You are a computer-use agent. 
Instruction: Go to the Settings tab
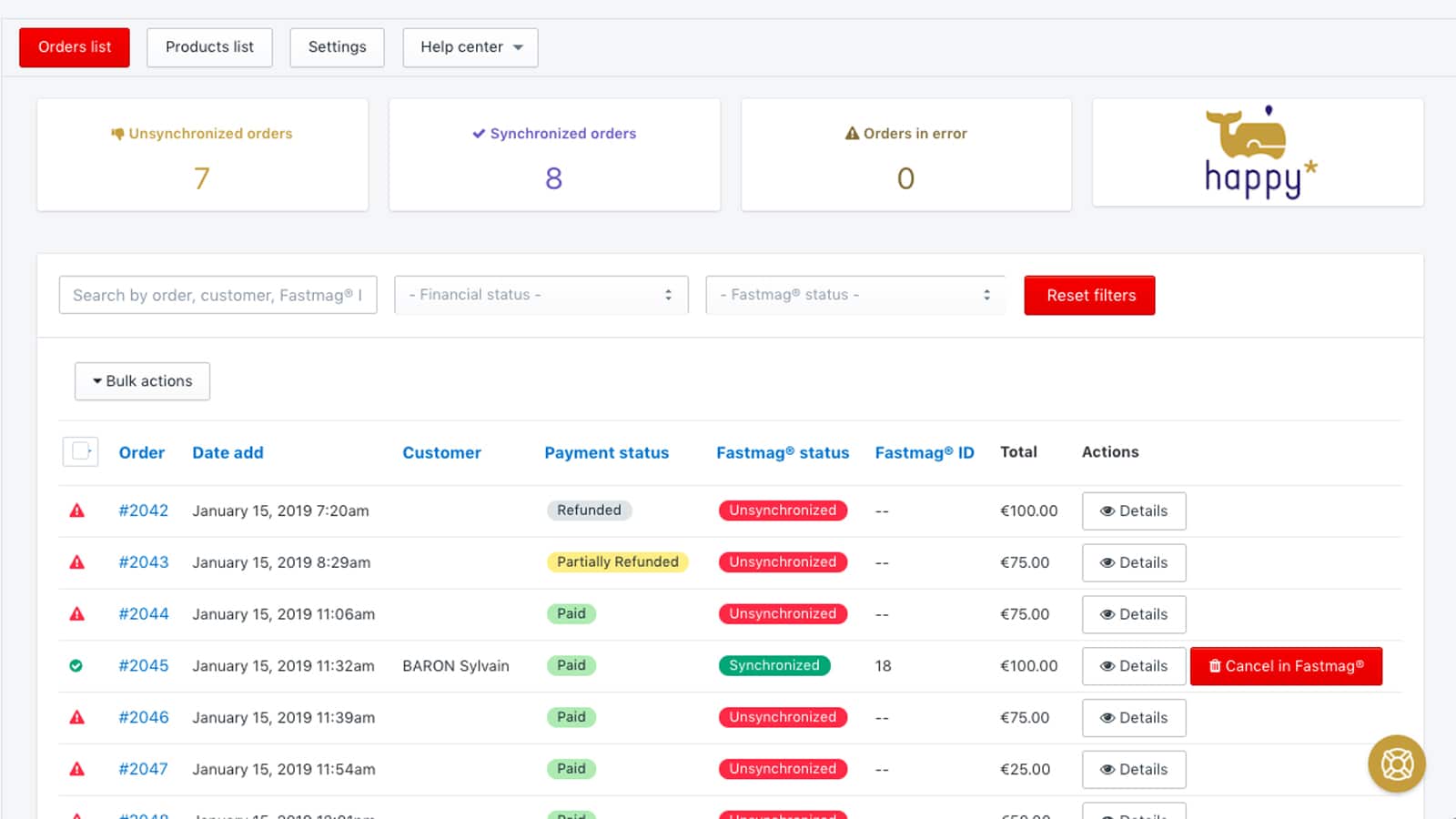point(337,47)
